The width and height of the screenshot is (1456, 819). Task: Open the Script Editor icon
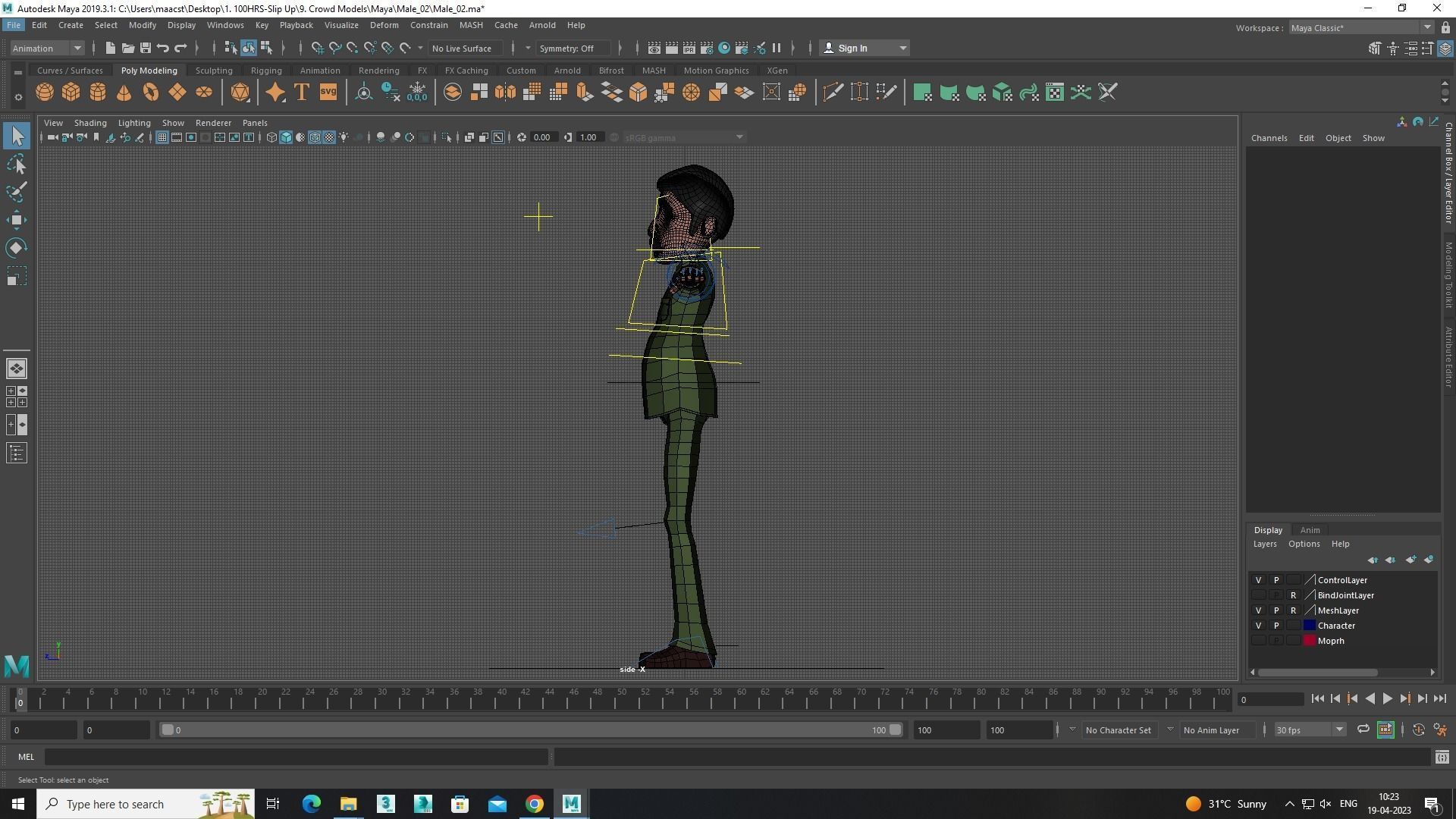coord(1442,757)
